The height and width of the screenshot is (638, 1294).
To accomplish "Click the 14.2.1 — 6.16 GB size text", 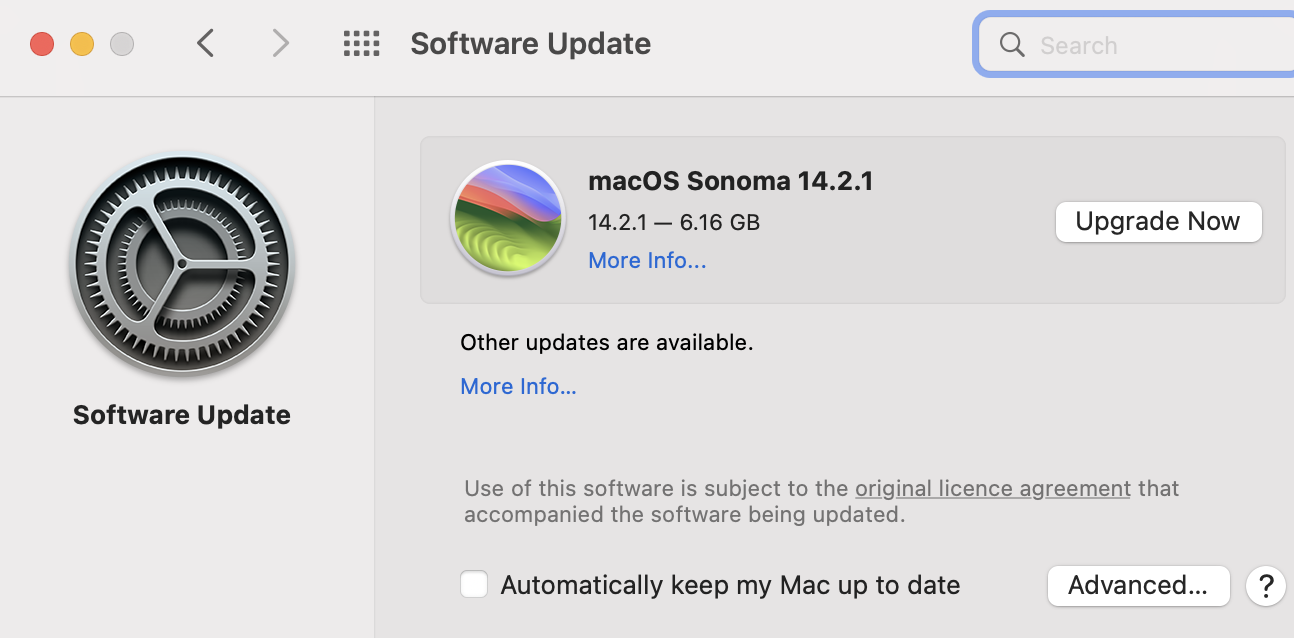I will coord(674,222).
